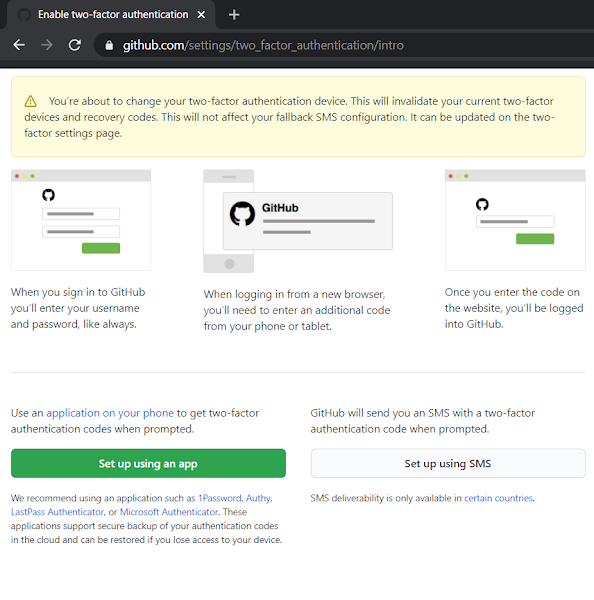Click Set up using an app button
This screenshot has height=600, width=594.
coord(148,463)
